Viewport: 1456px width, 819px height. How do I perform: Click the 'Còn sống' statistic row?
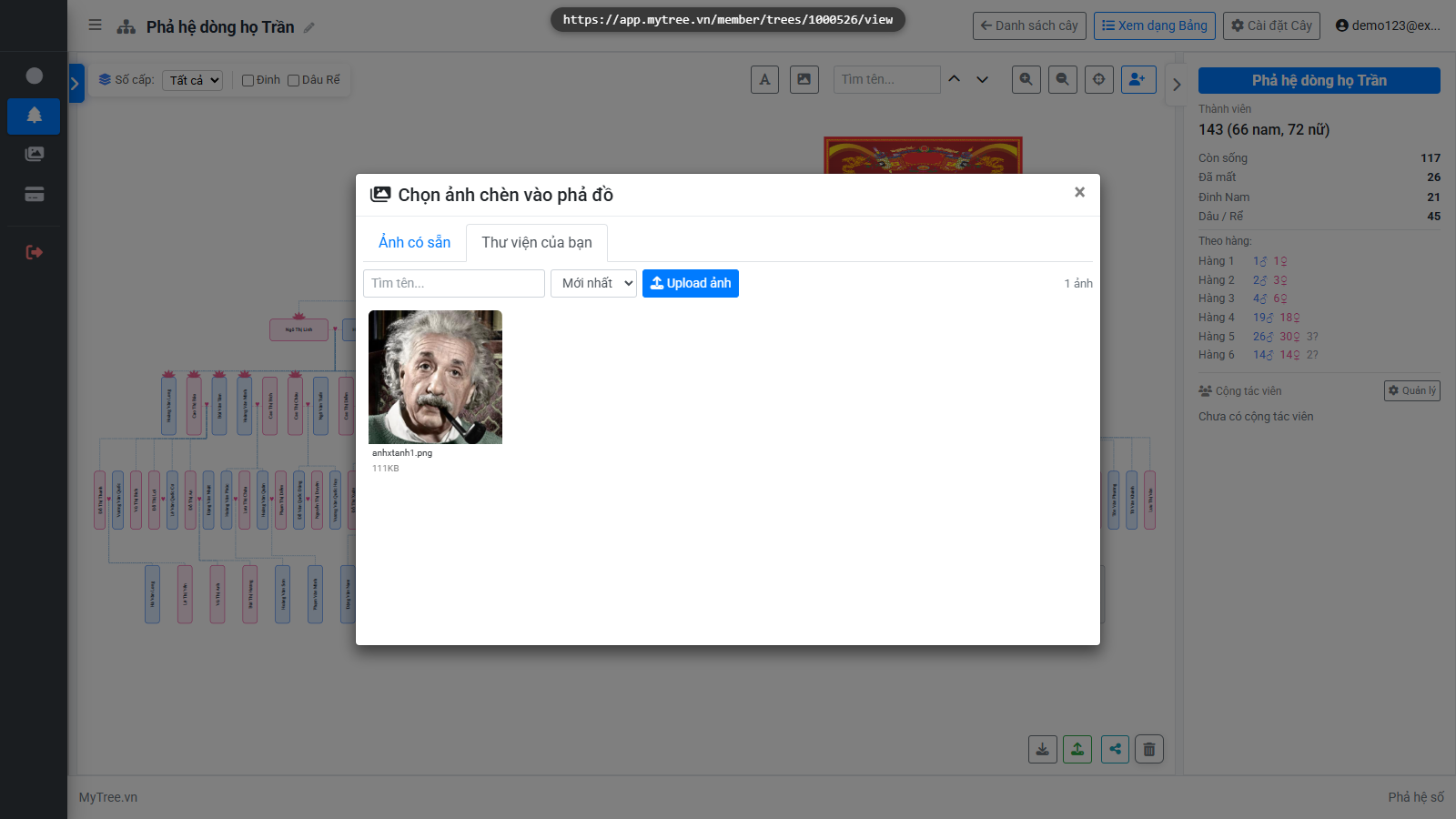pyautogui.click(x=1319, y=157)
